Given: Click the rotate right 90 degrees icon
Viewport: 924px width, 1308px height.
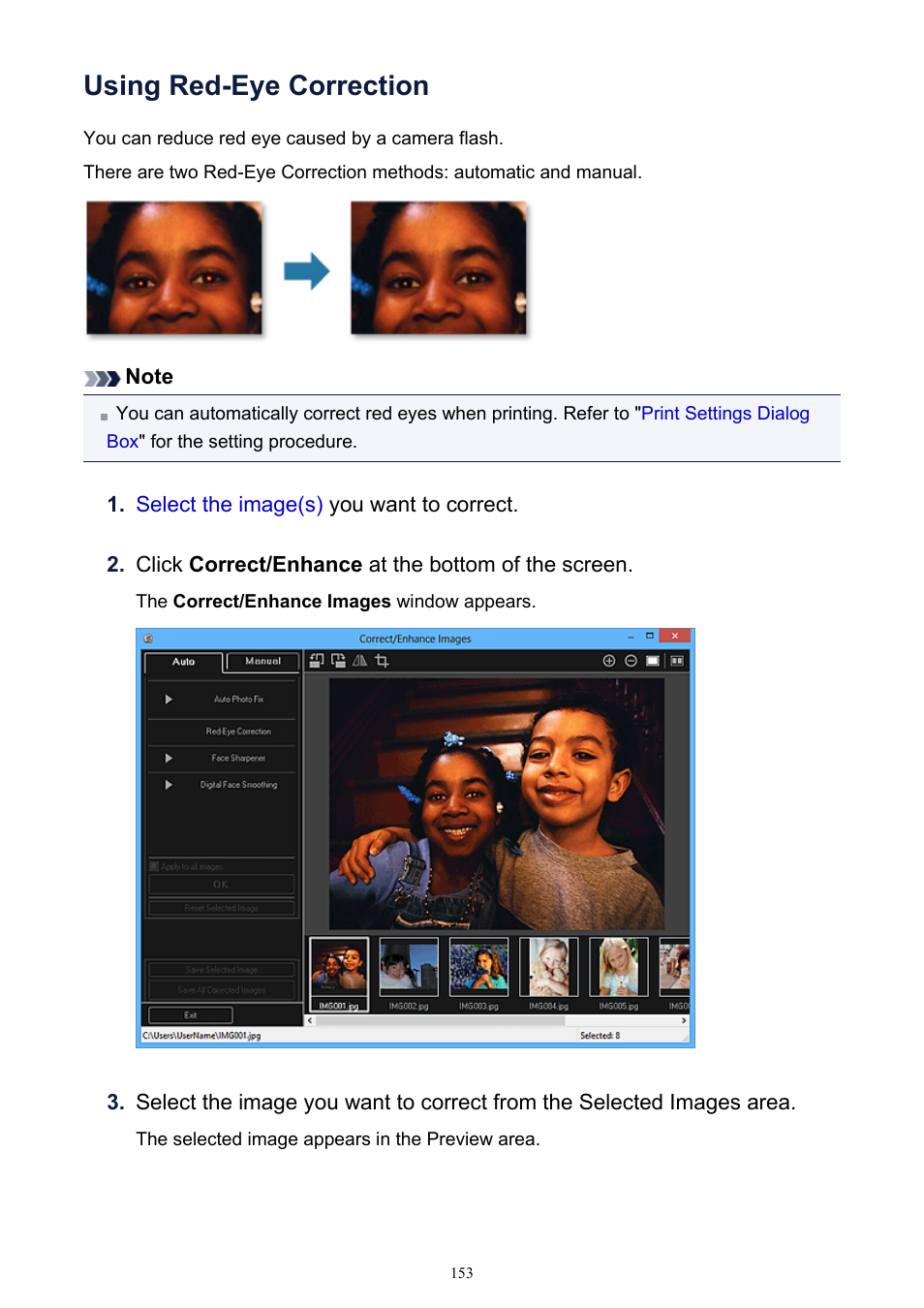Looking at the screenshot, I should click(x=338, y=661).
